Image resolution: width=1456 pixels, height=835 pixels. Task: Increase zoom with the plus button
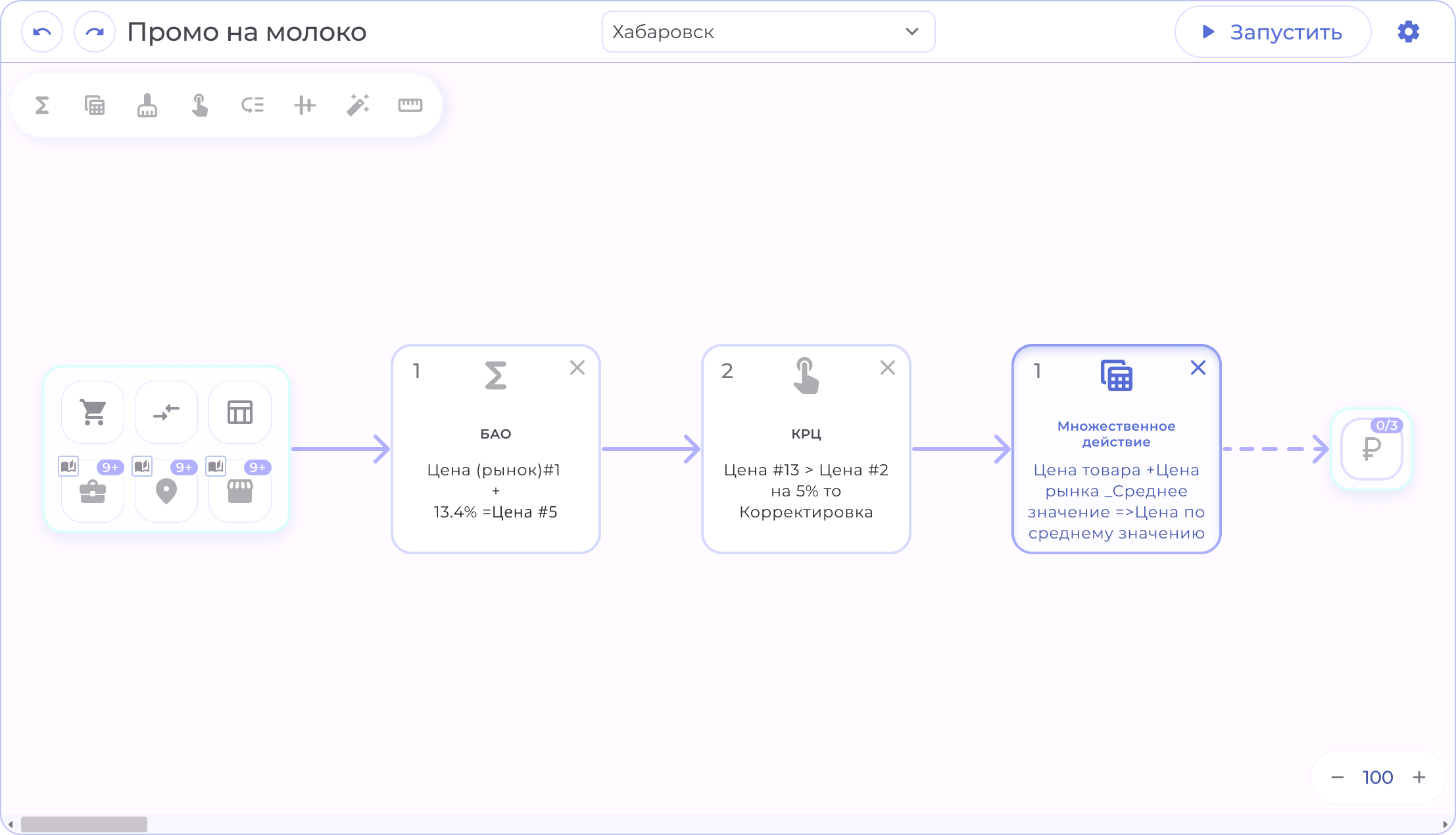coord(1419,777)
